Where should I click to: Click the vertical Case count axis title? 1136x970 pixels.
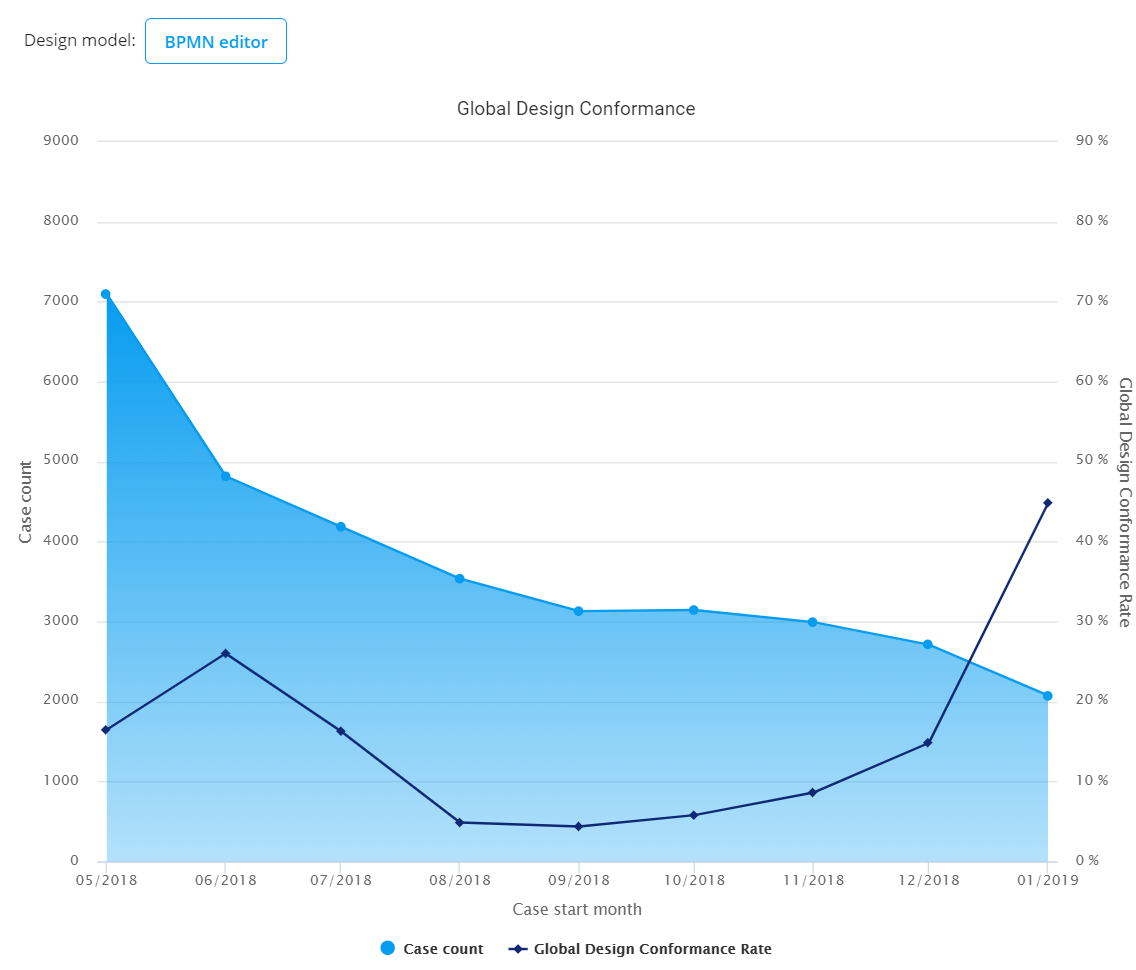(25, 502)
